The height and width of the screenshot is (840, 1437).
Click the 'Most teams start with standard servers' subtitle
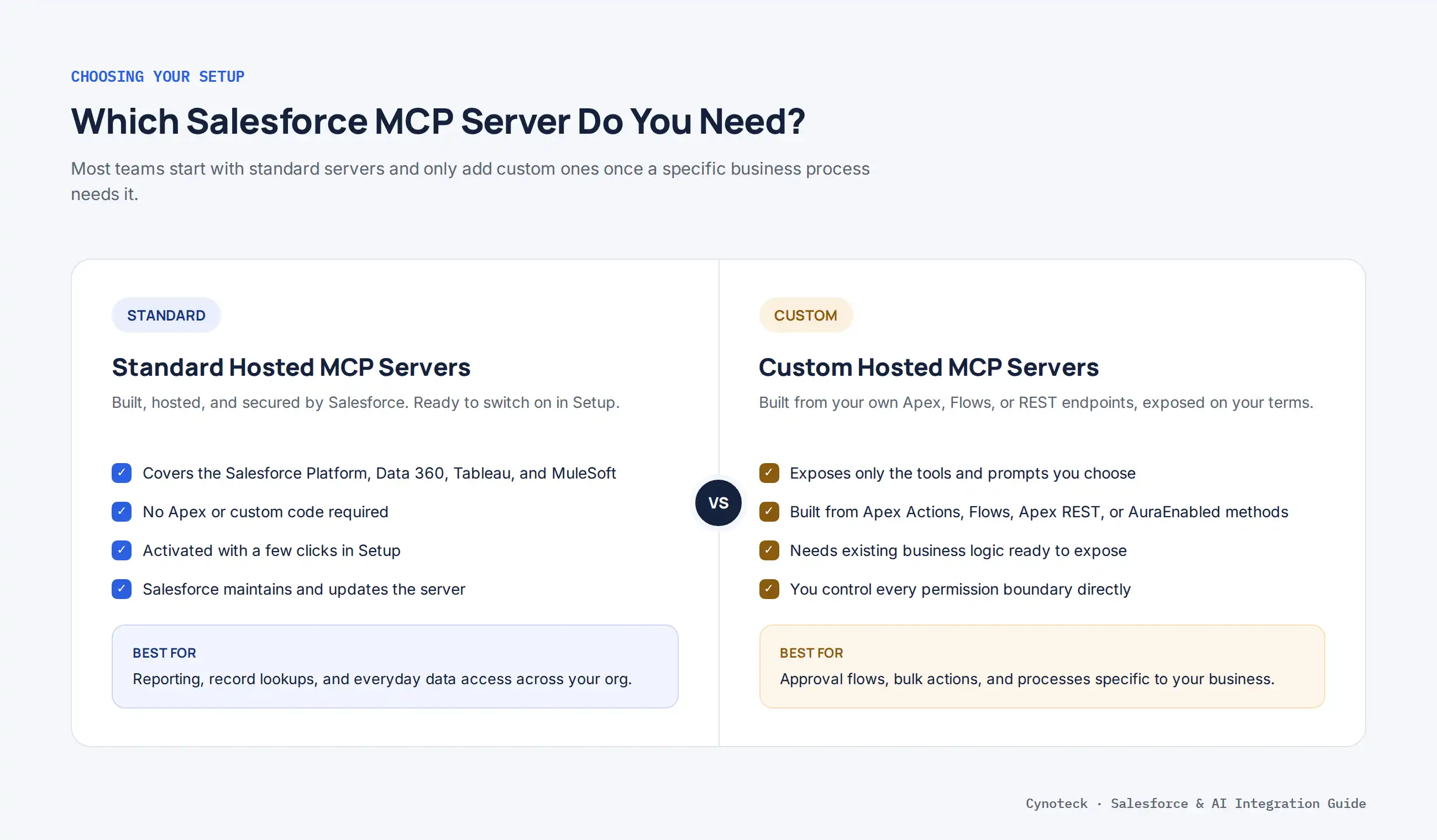coord(470,181)
